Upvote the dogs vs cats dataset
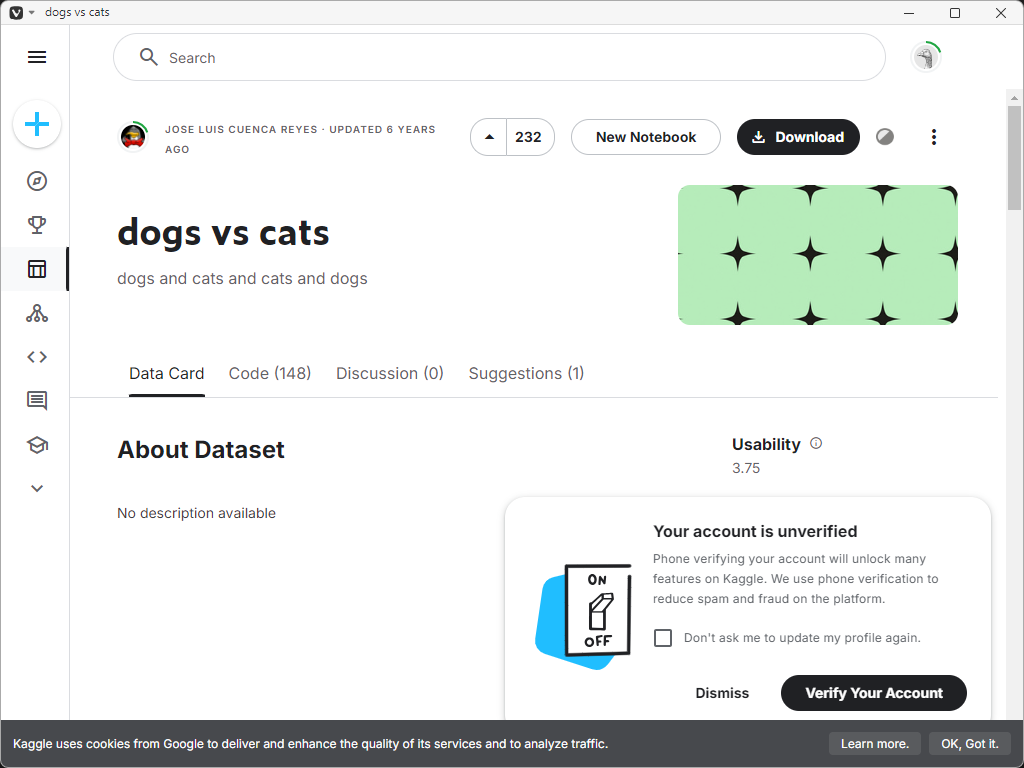1024x768 pixels. (x=489, y=137)
